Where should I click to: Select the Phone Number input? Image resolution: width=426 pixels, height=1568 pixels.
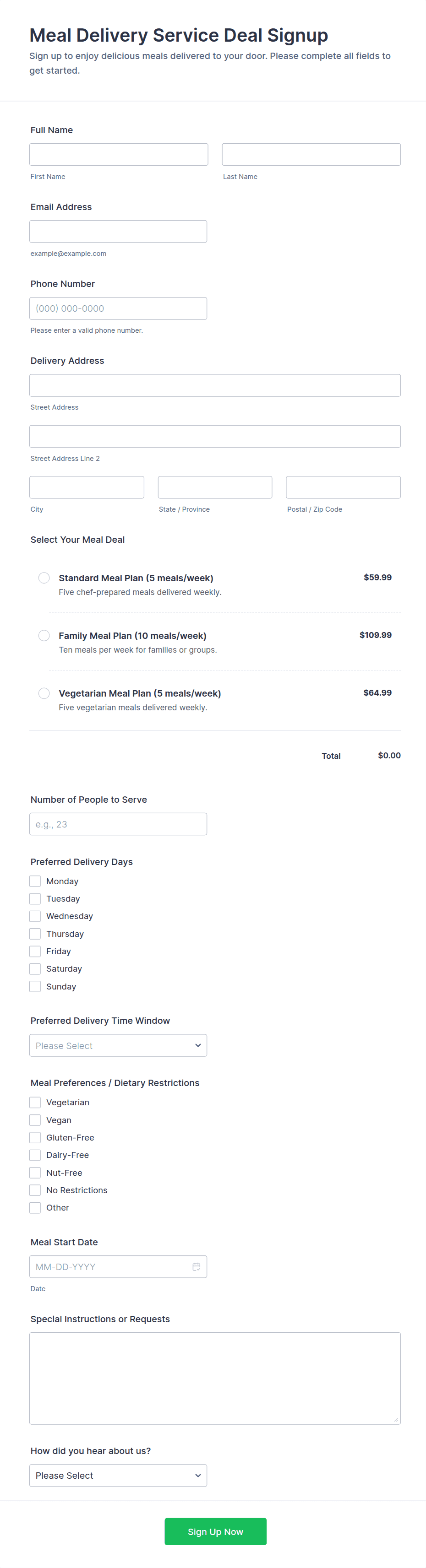coord(118,308)
